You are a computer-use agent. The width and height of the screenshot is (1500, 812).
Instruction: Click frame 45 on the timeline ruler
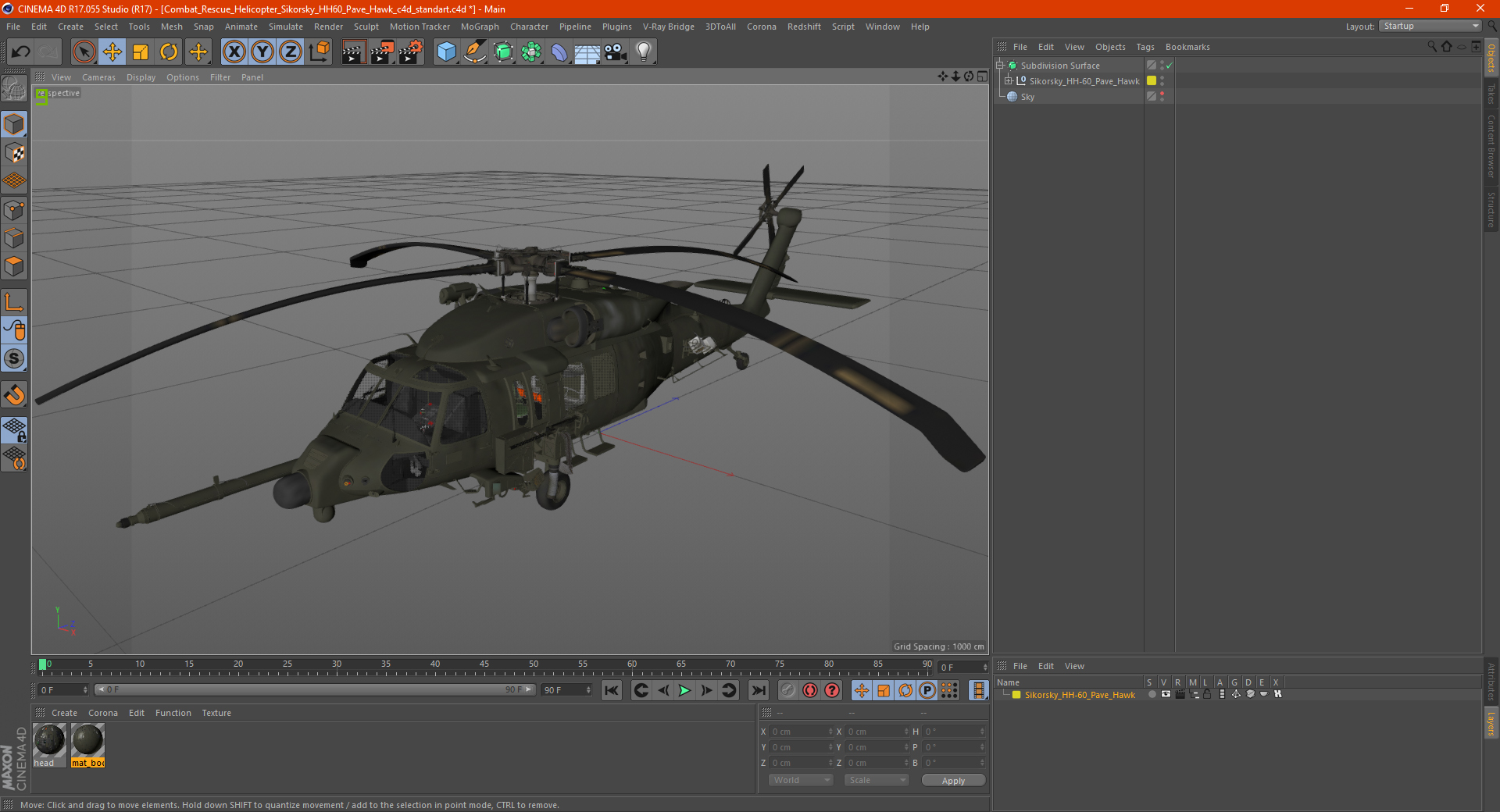click(x=484, y=665)
